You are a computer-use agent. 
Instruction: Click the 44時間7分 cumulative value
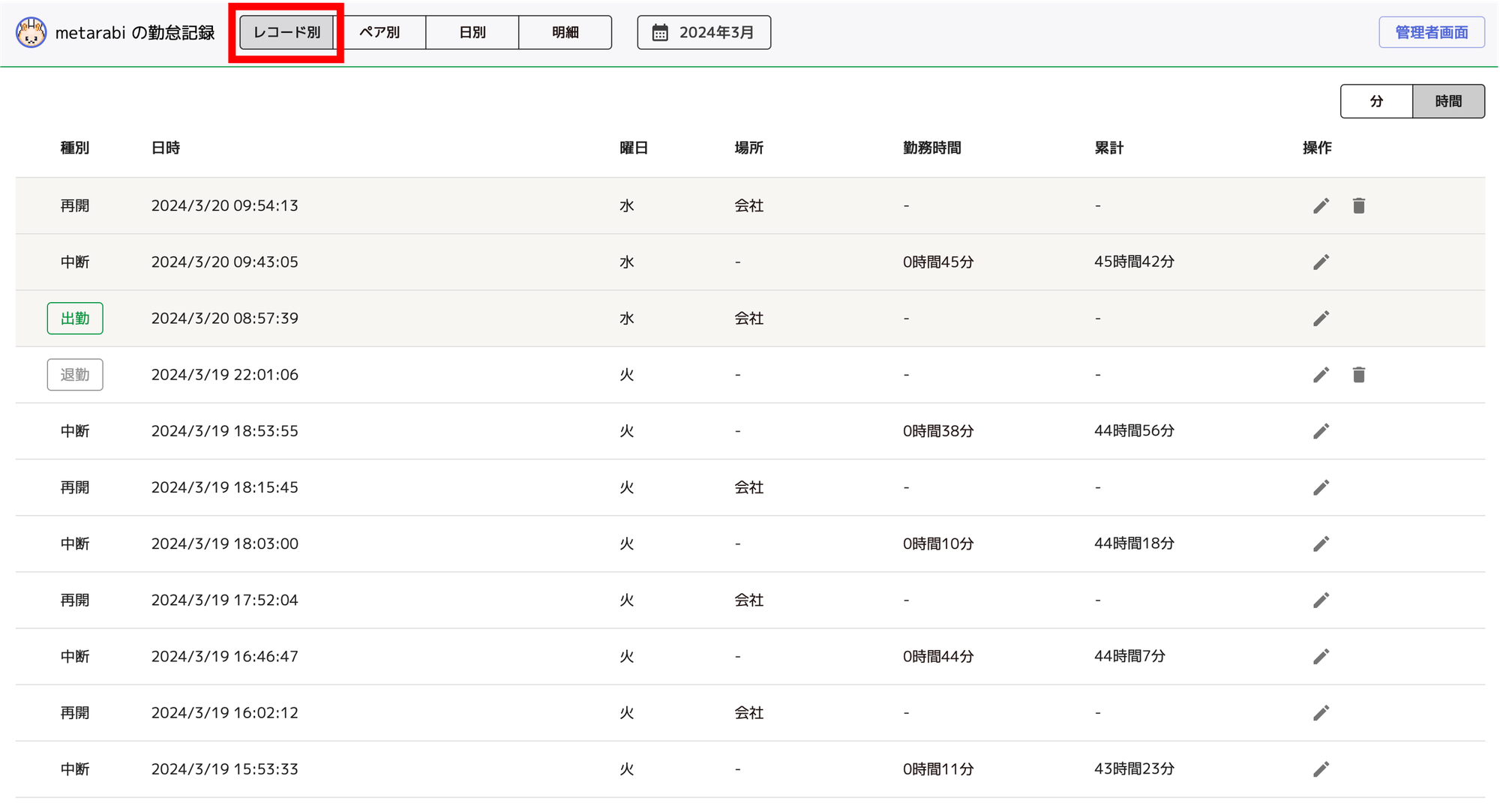pos(1129,657)
